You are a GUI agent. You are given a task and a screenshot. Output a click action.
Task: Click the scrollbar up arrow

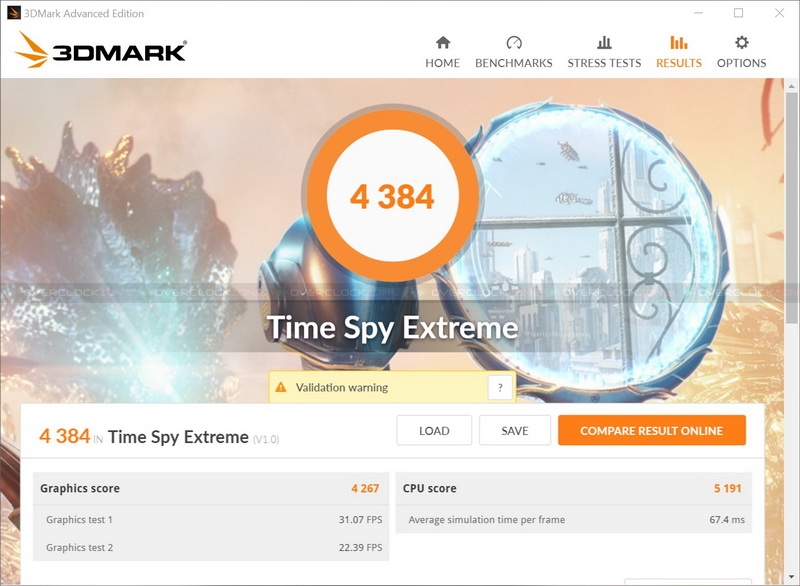pyautogui.click(x=791, y=87)
